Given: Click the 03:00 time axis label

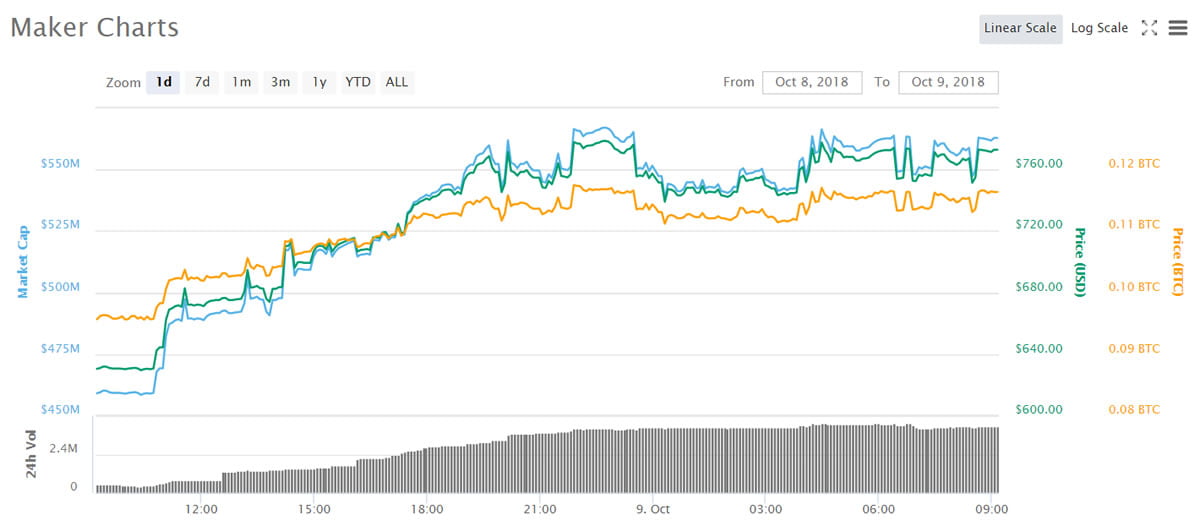Looking at the screenshot, I should tap(765, 509).
